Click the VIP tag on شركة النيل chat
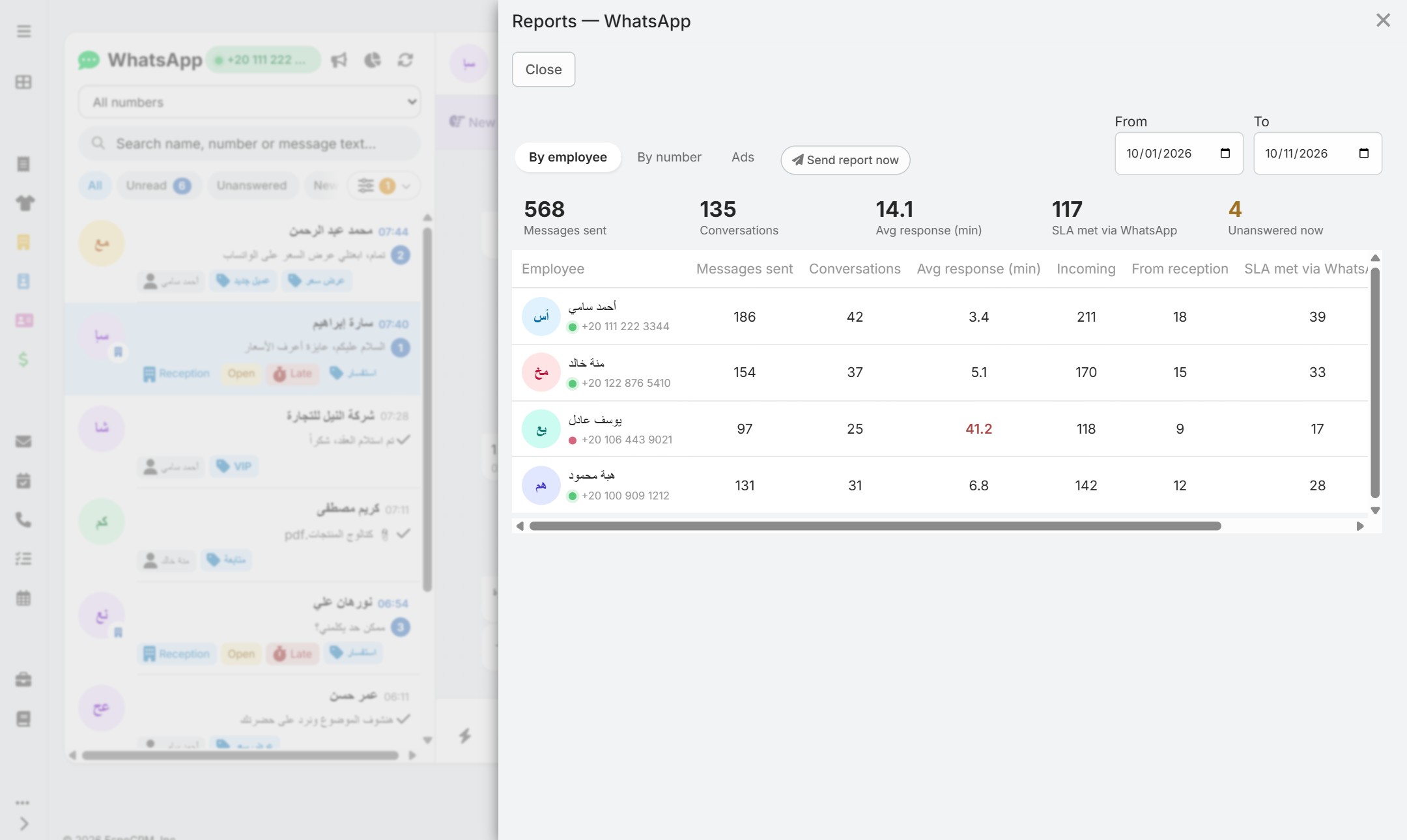The width and height of the screenshot is (1407, 840). pyautogui.click(x=234, y=466)
